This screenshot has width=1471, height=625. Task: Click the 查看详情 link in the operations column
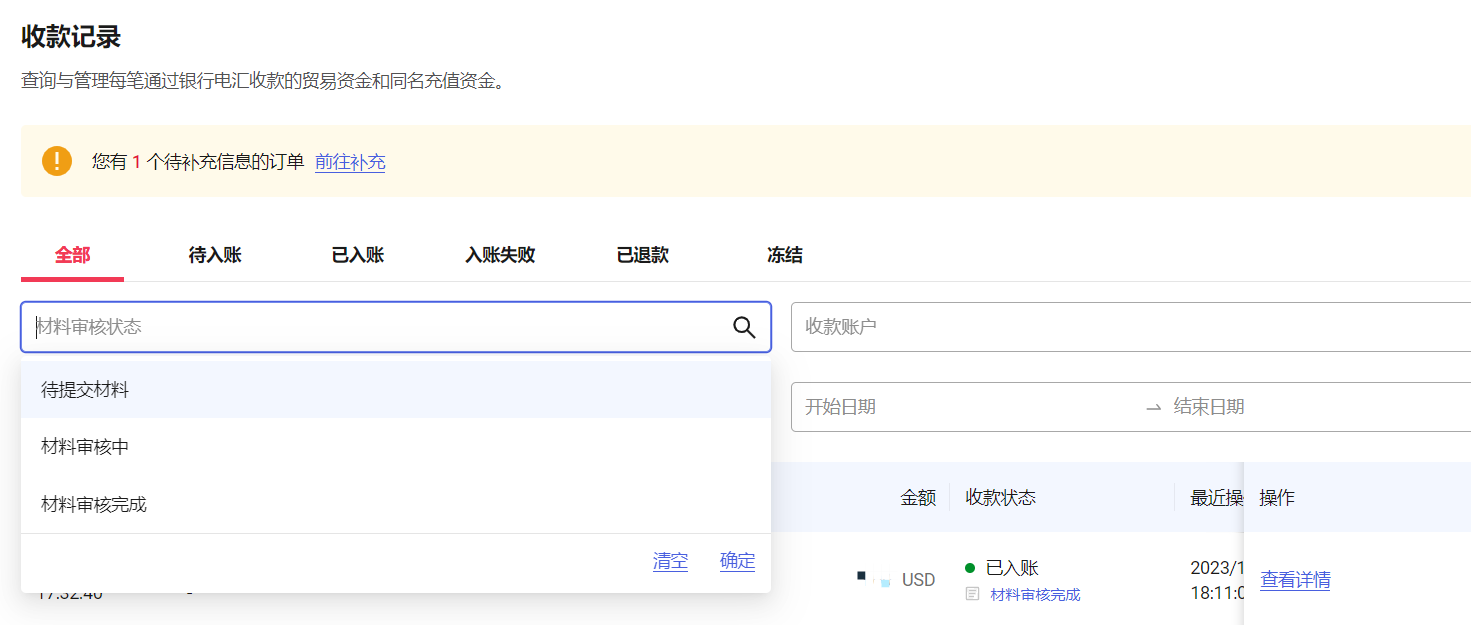click(1295, 580)
